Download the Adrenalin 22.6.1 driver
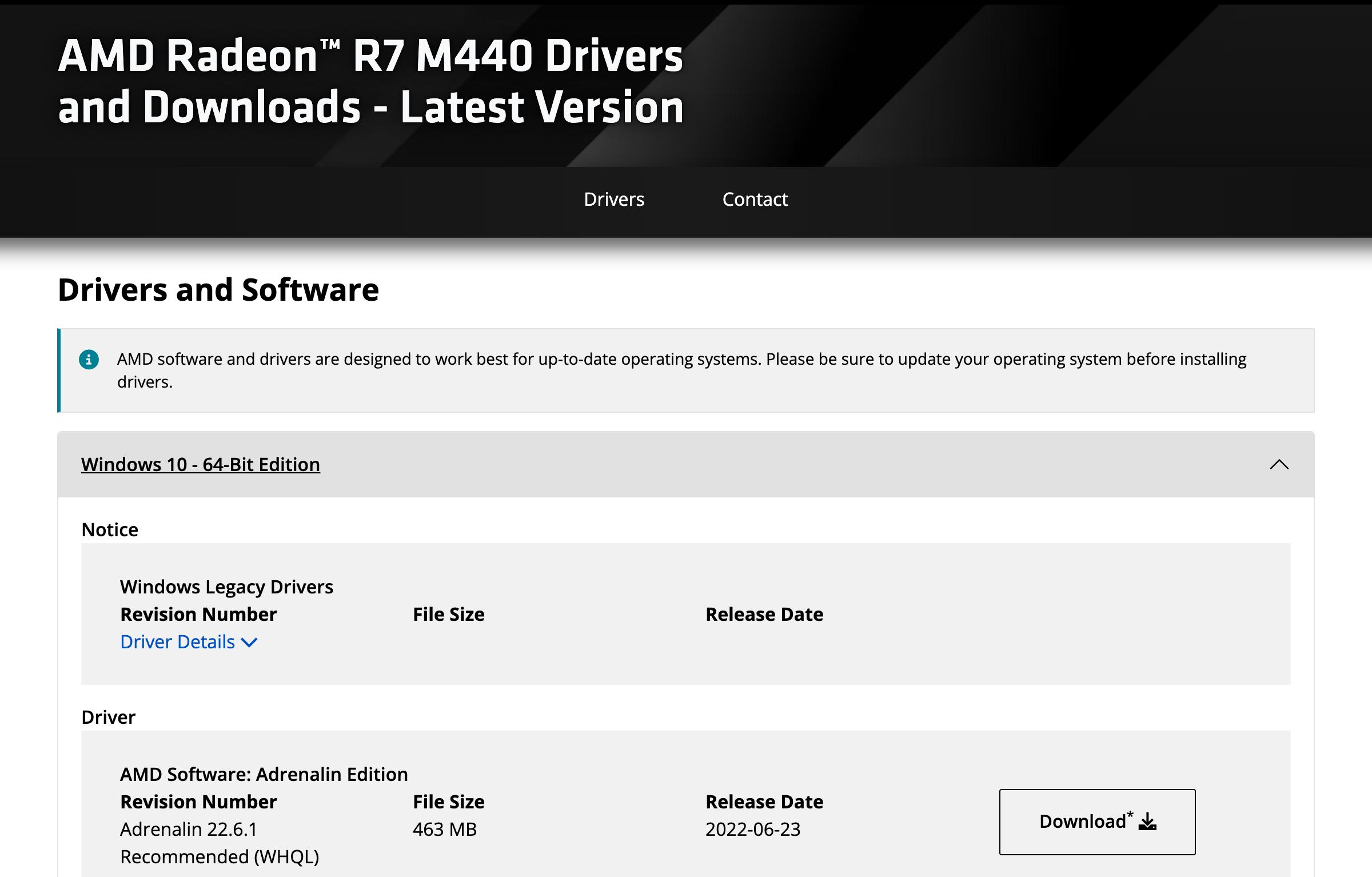Viewport: 1372px width, 877px height. point(1097,822)
